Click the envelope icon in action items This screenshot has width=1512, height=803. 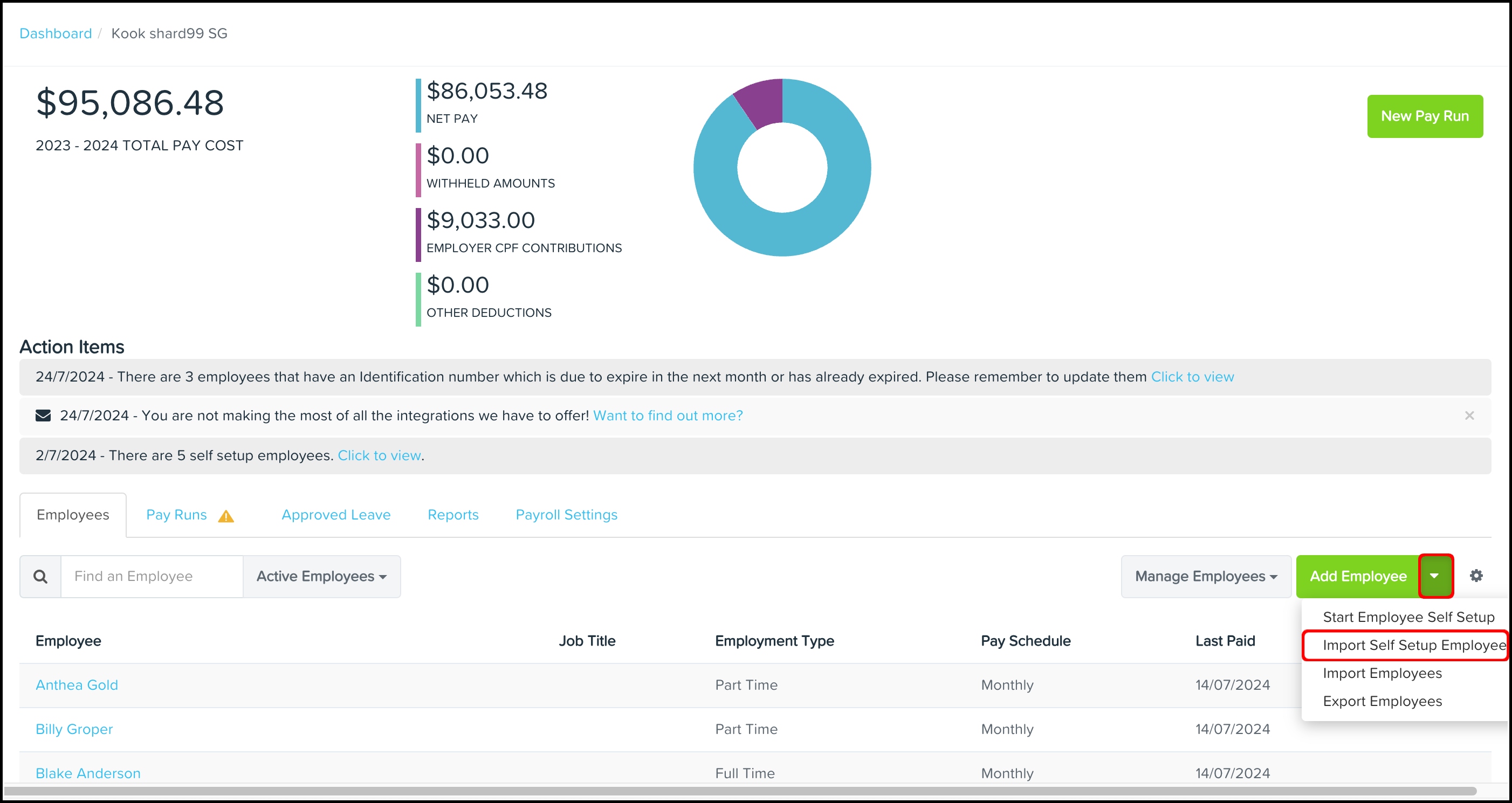click(x=43, y=416)
